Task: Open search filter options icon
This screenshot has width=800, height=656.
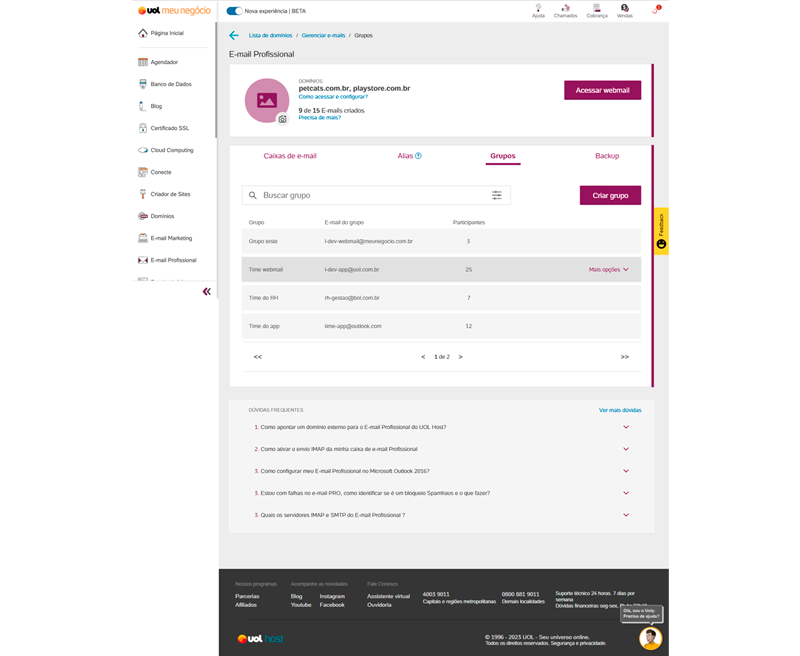Action: (496, 195)
